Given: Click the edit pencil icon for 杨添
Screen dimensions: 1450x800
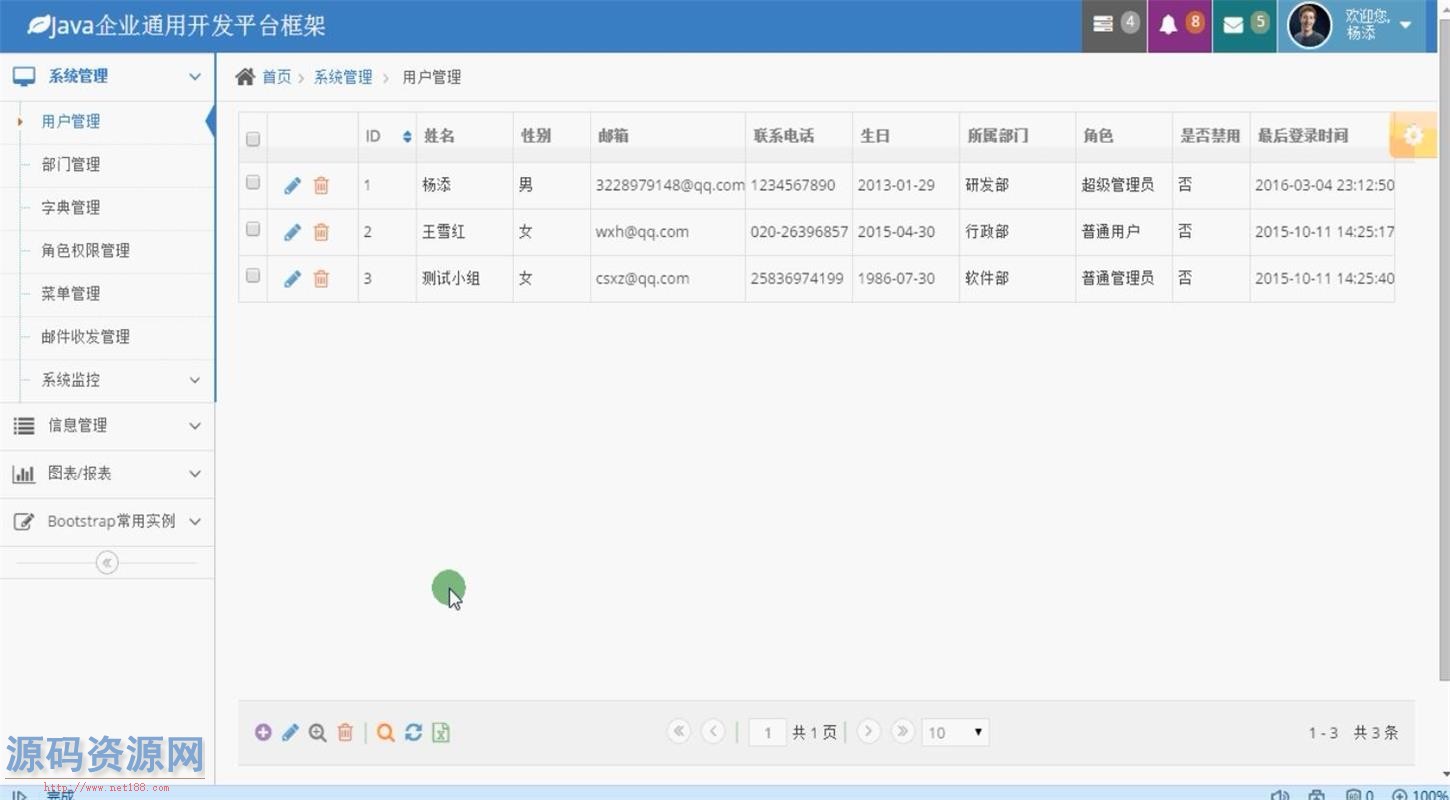Looking at the screenshot, I should 292,185.
